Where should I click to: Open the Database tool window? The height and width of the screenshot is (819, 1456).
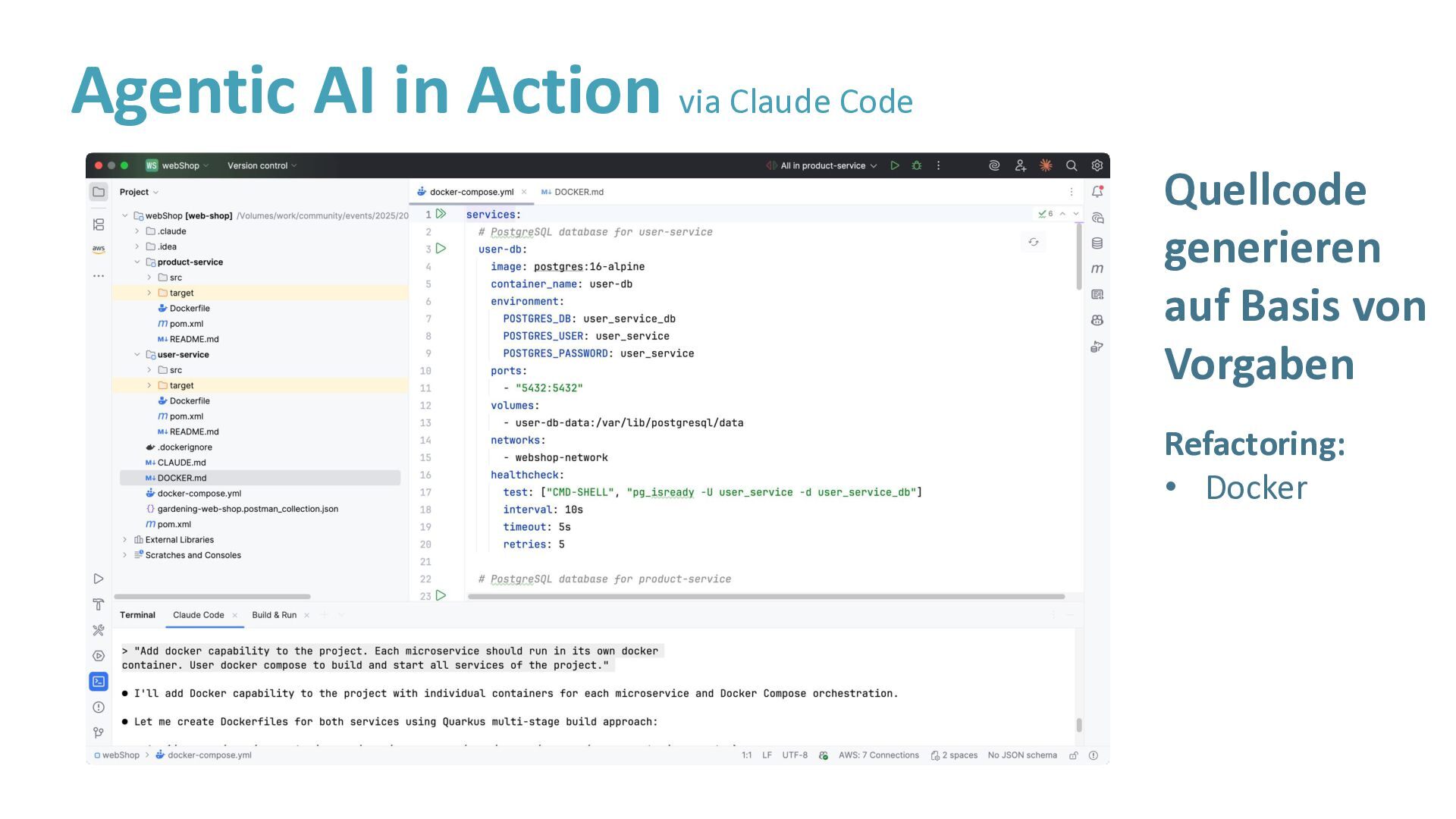tap(1097, 243)
